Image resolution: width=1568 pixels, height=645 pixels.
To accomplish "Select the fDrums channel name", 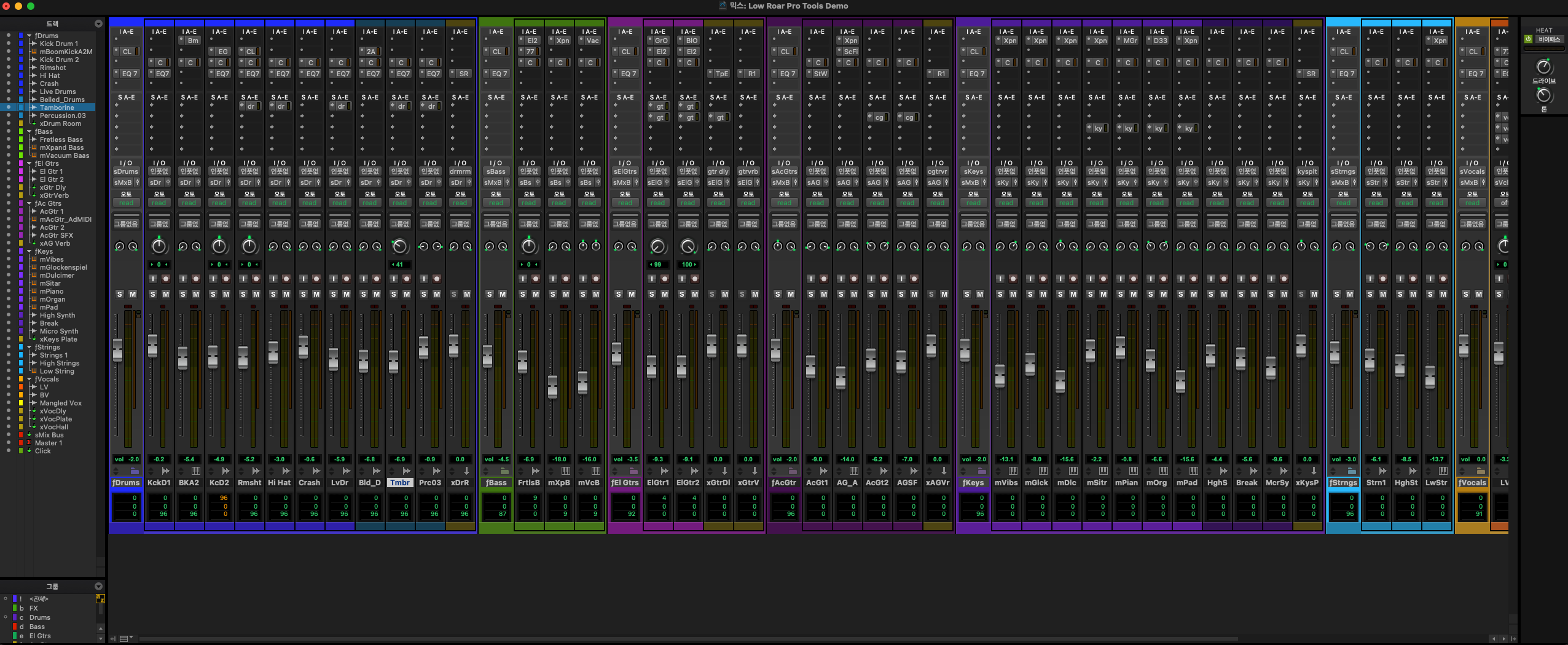I will coord(126,483).
